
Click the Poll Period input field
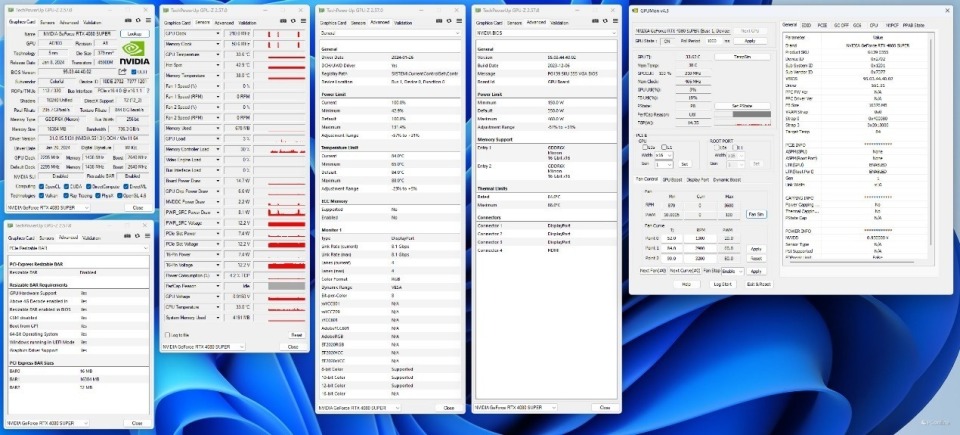(x=714, y=40)
